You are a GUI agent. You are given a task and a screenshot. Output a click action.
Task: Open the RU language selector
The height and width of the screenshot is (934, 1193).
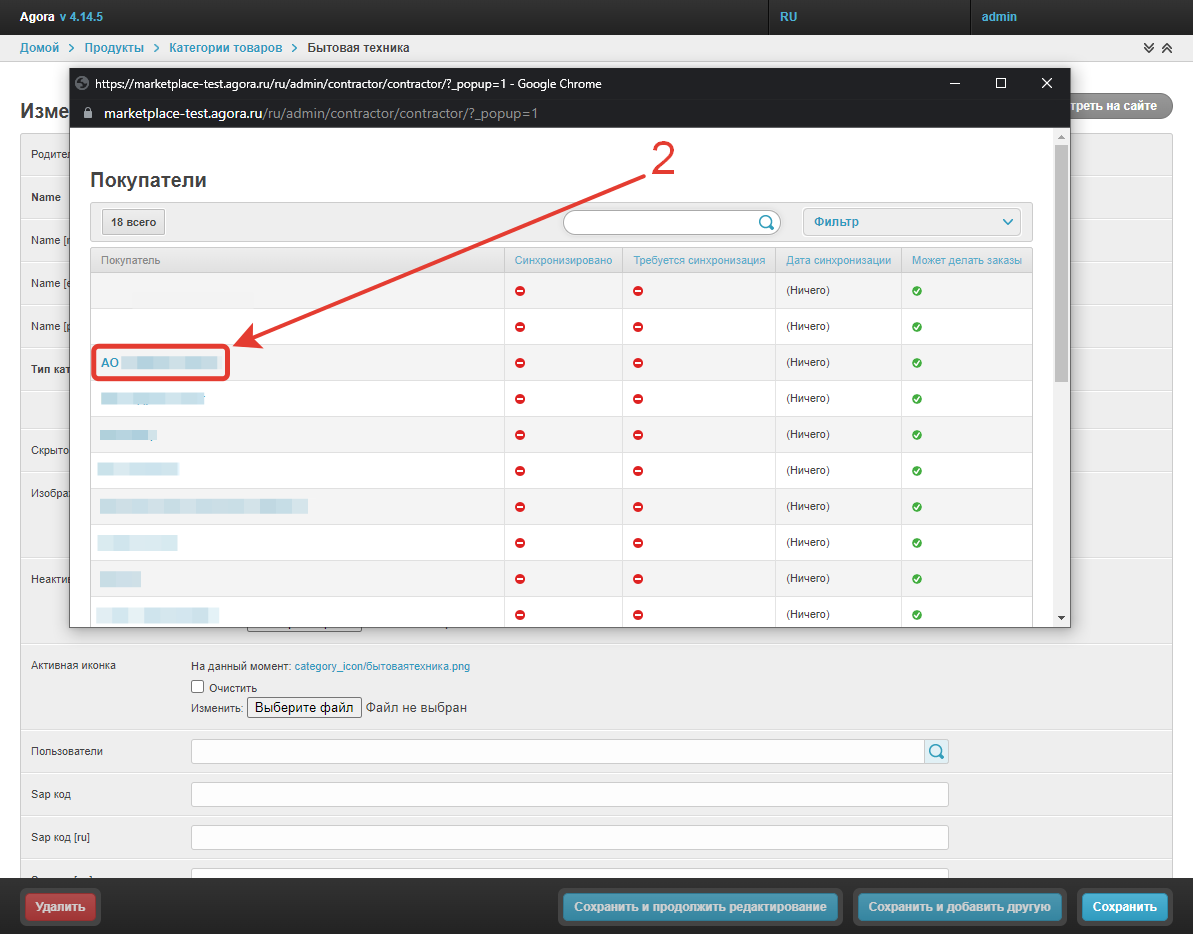coord(789,17)
